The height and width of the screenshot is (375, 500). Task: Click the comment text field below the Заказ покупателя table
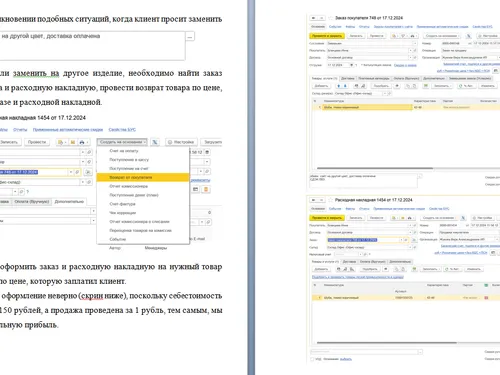click(363, 181)
